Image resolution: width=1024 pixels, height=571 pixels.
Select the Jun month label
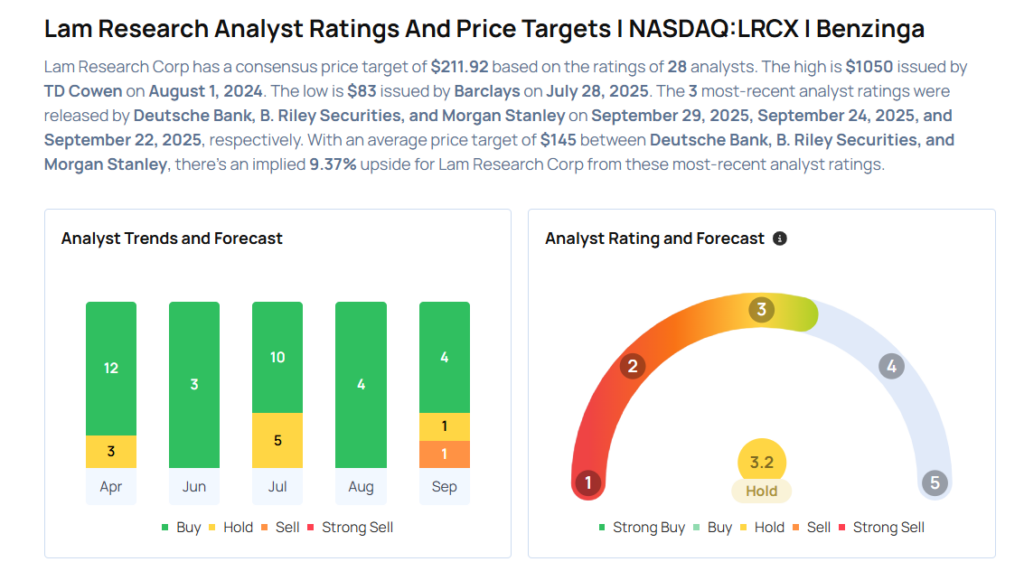point(194,487)
